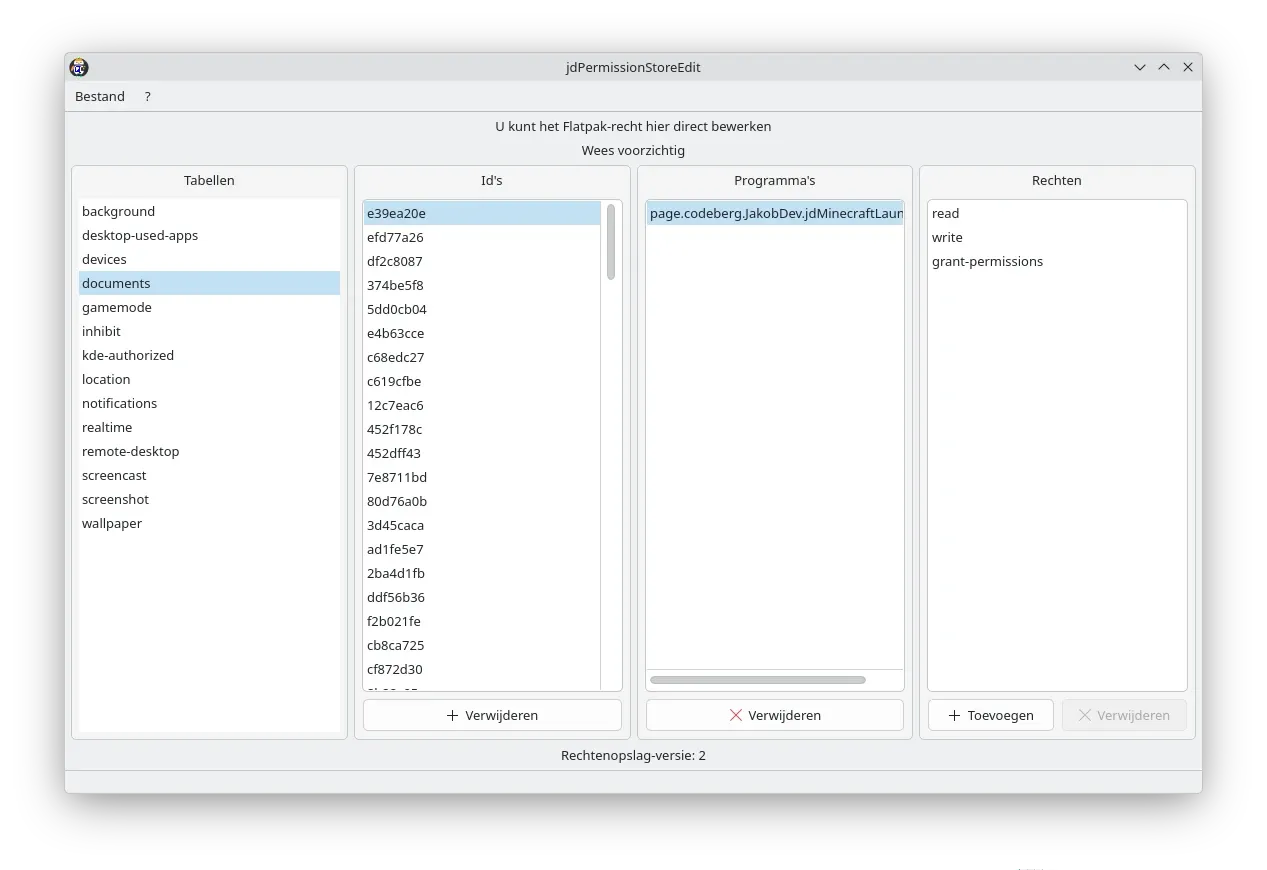
Task: Select id c68edc27
Action: click(x=482, y=357)
